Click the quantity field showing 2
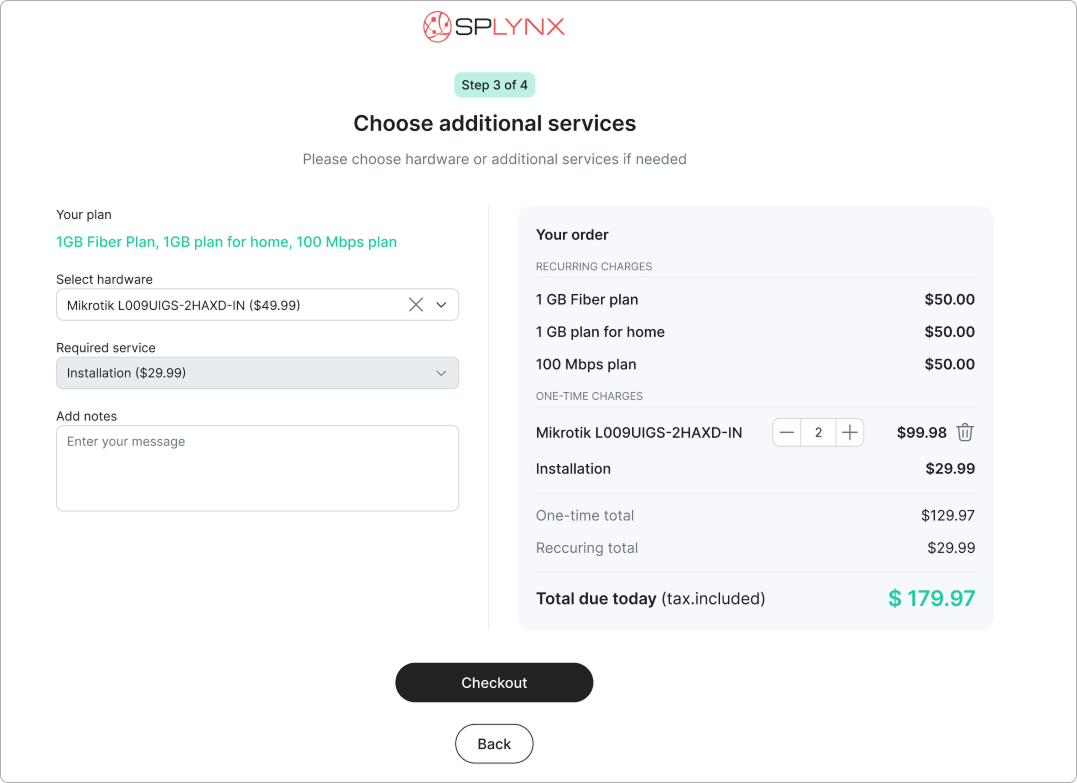 pyautogui.click(x=818, y=433)
